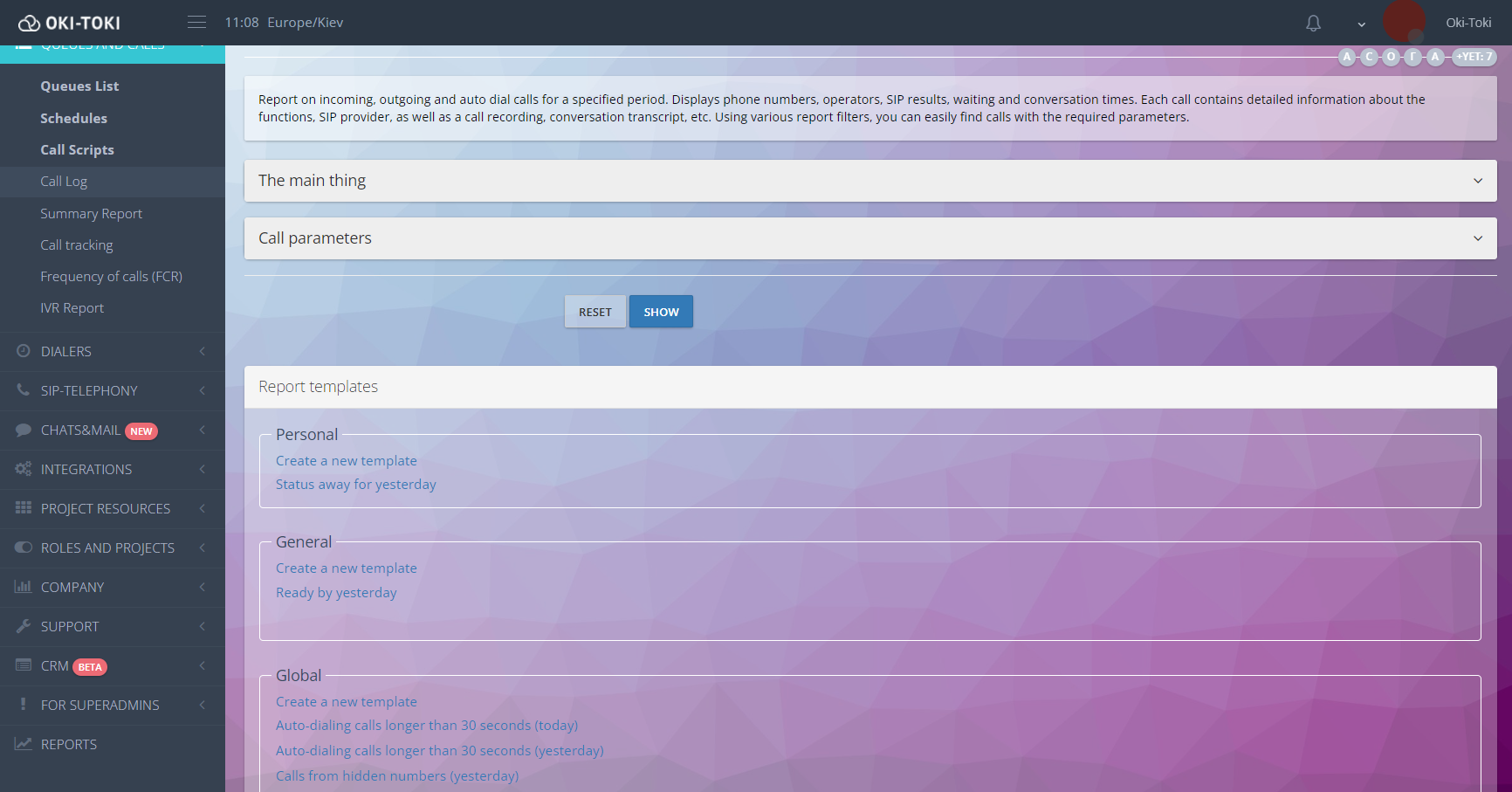Expand The main thing panel
Image resolution: width=1512 pixels, height=792 pixels.
(x=870, y=181)
